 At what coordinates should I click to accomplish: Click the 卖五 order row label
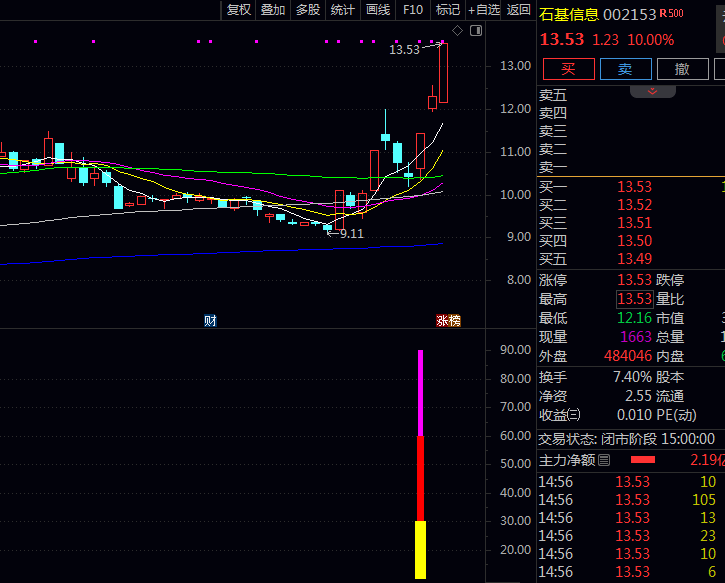tap(553, 95)
